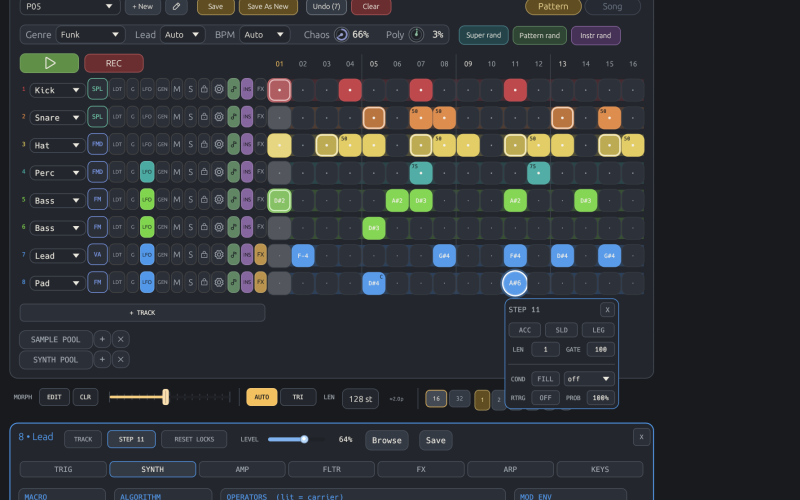Add a sample pool with plus icon

pos(102,339)
